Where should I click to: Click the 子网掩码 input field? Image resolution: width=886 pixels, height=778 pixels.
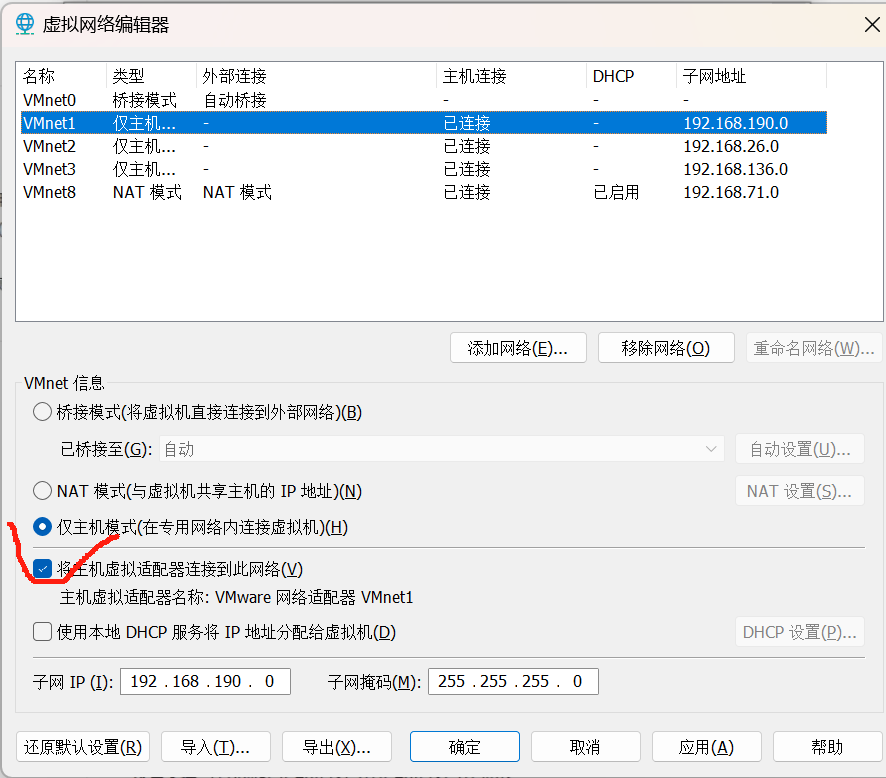[513, 681]
